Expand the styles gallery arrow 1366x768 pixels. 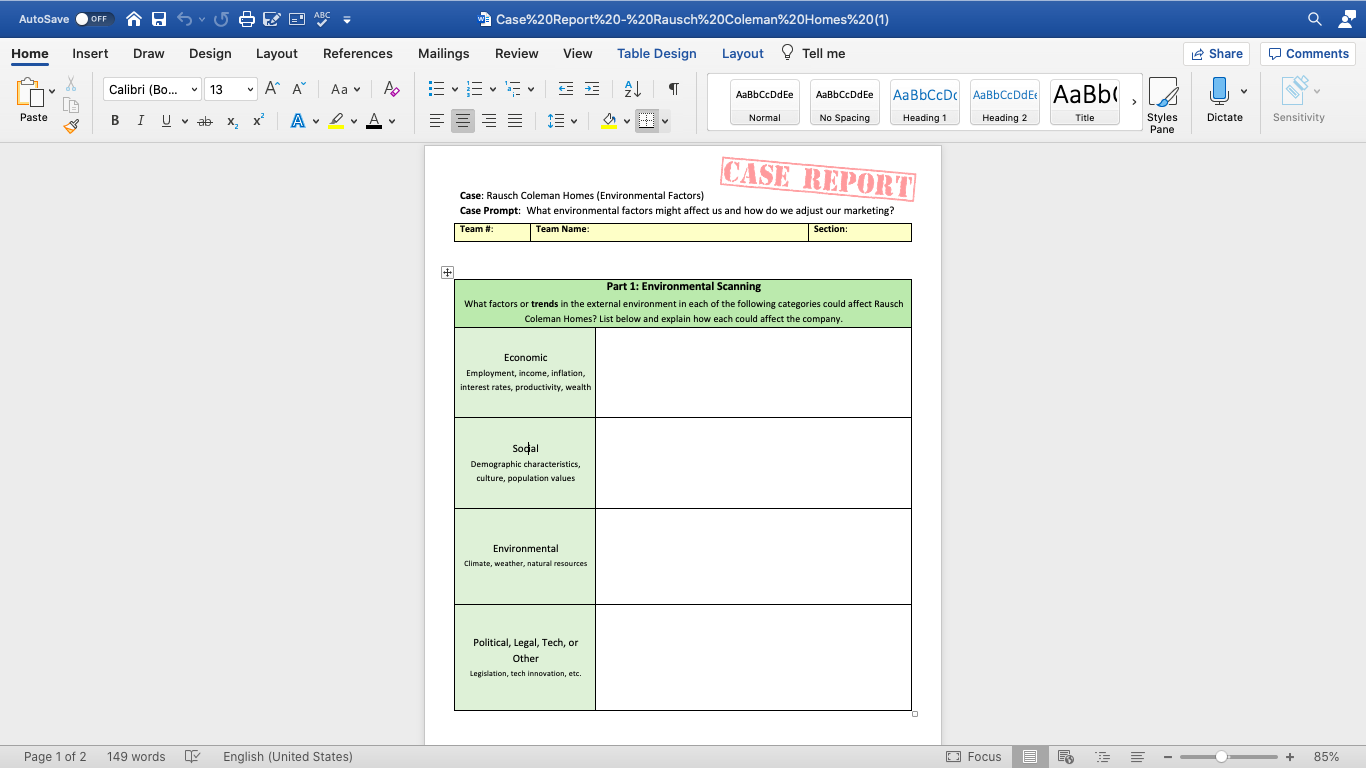pyautogui.click(x=1133, y=102)
